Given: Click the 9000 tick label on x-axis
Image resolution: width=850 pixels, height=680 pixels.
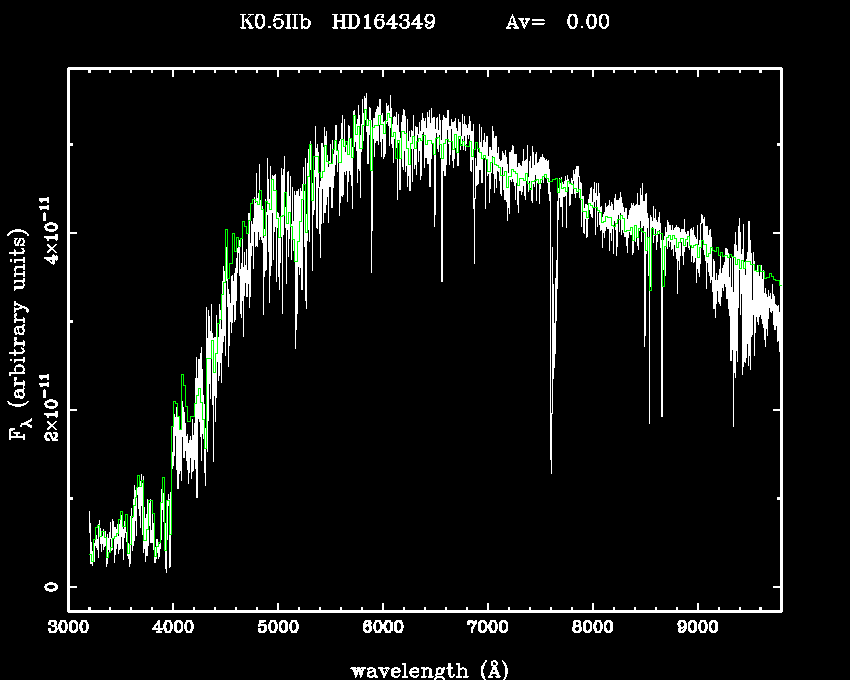Looking at the screenshot, I should coord(697,629).
